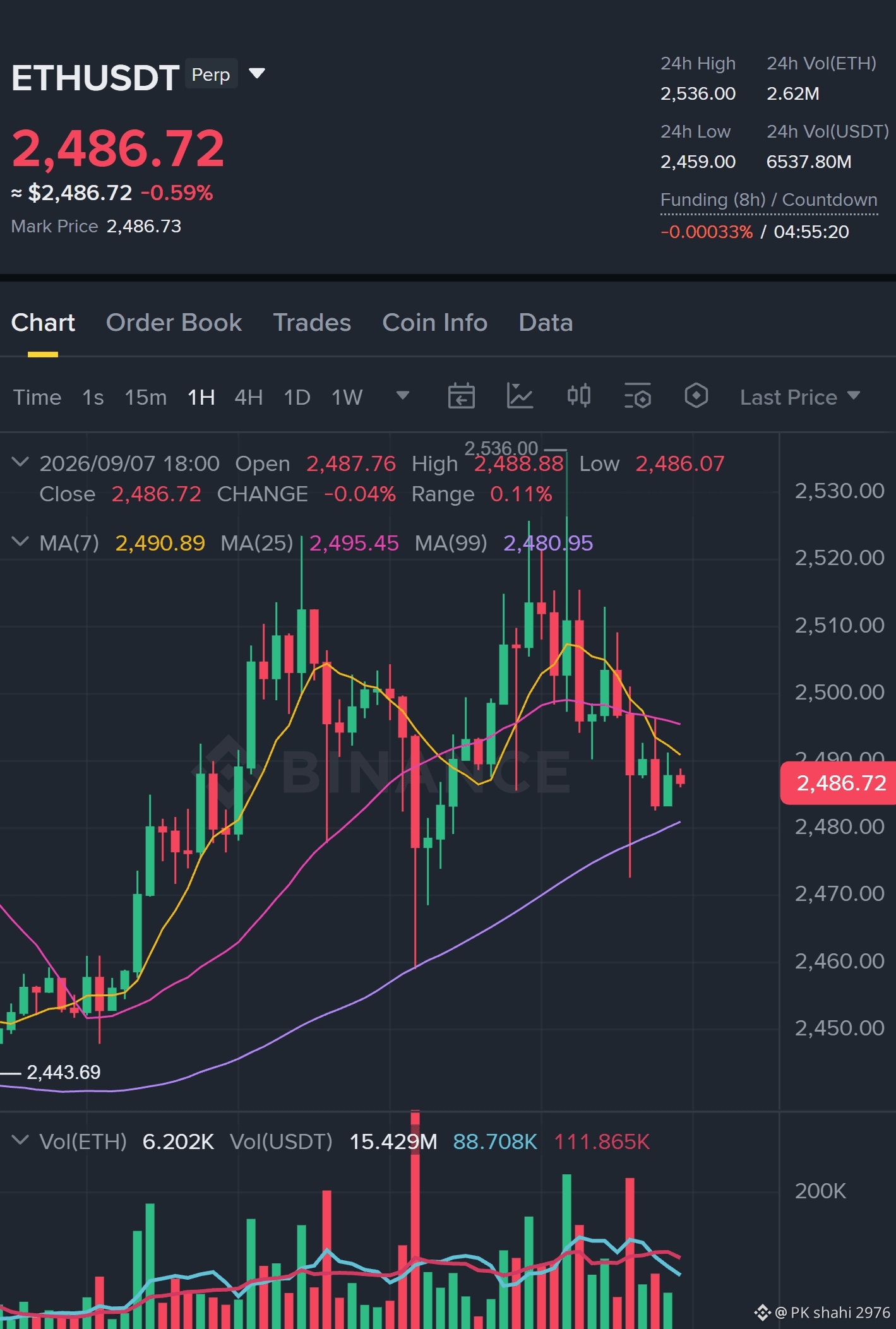Switch to the Coin Info tab
This screenshot has width=896, height=1329.
click(x=434, y=323)
